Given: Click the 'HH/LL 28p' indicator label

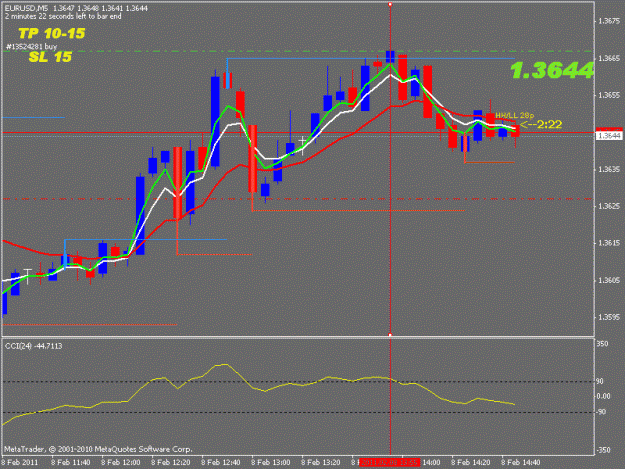Looking at the screenshot, I should point(515,116).
